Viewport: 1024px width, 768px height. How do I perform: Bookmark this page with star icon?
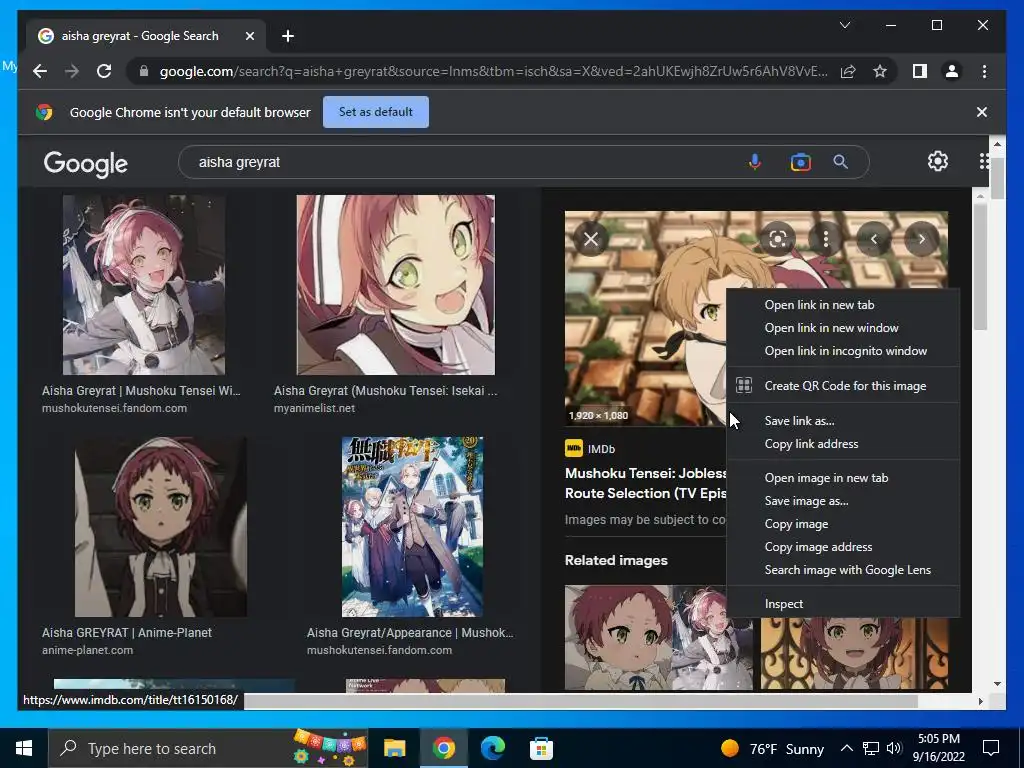[880, 71]
